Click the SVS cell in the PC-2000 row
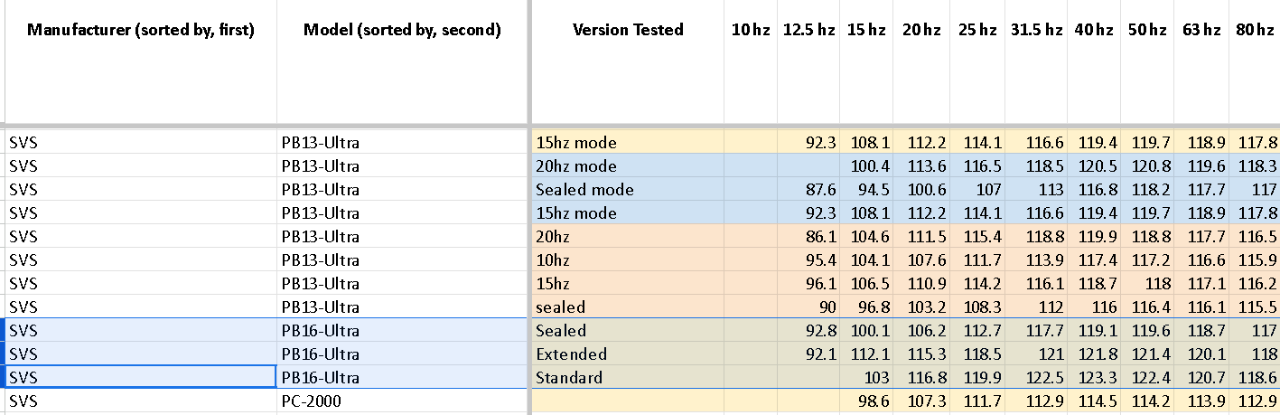The image size is (1280, 415). (x=140, y=401)
